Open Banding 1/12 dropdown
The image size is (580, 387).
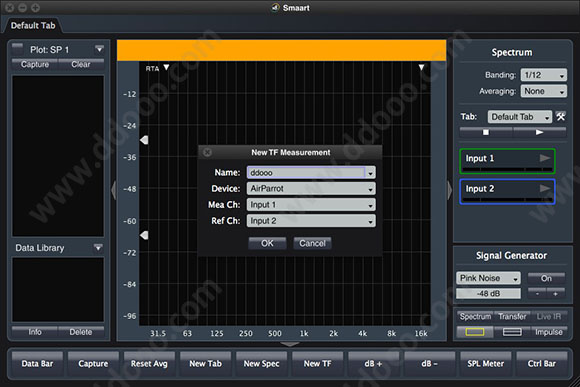[x=543, y=75]
